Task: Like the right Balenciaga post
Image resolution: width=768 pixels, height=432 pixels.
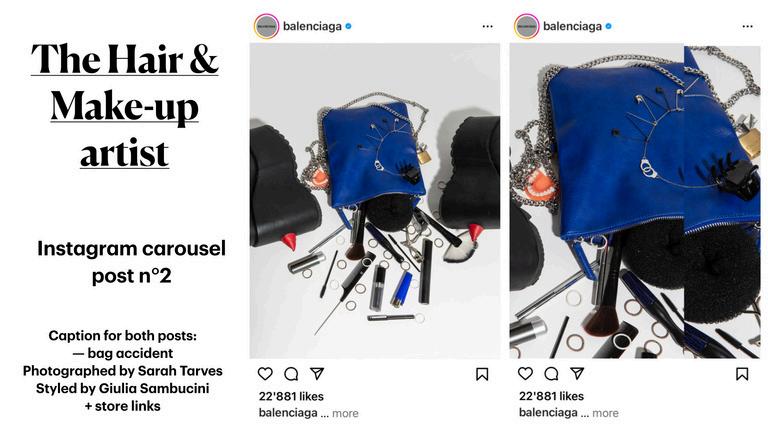Action: [x=525, y=374]
